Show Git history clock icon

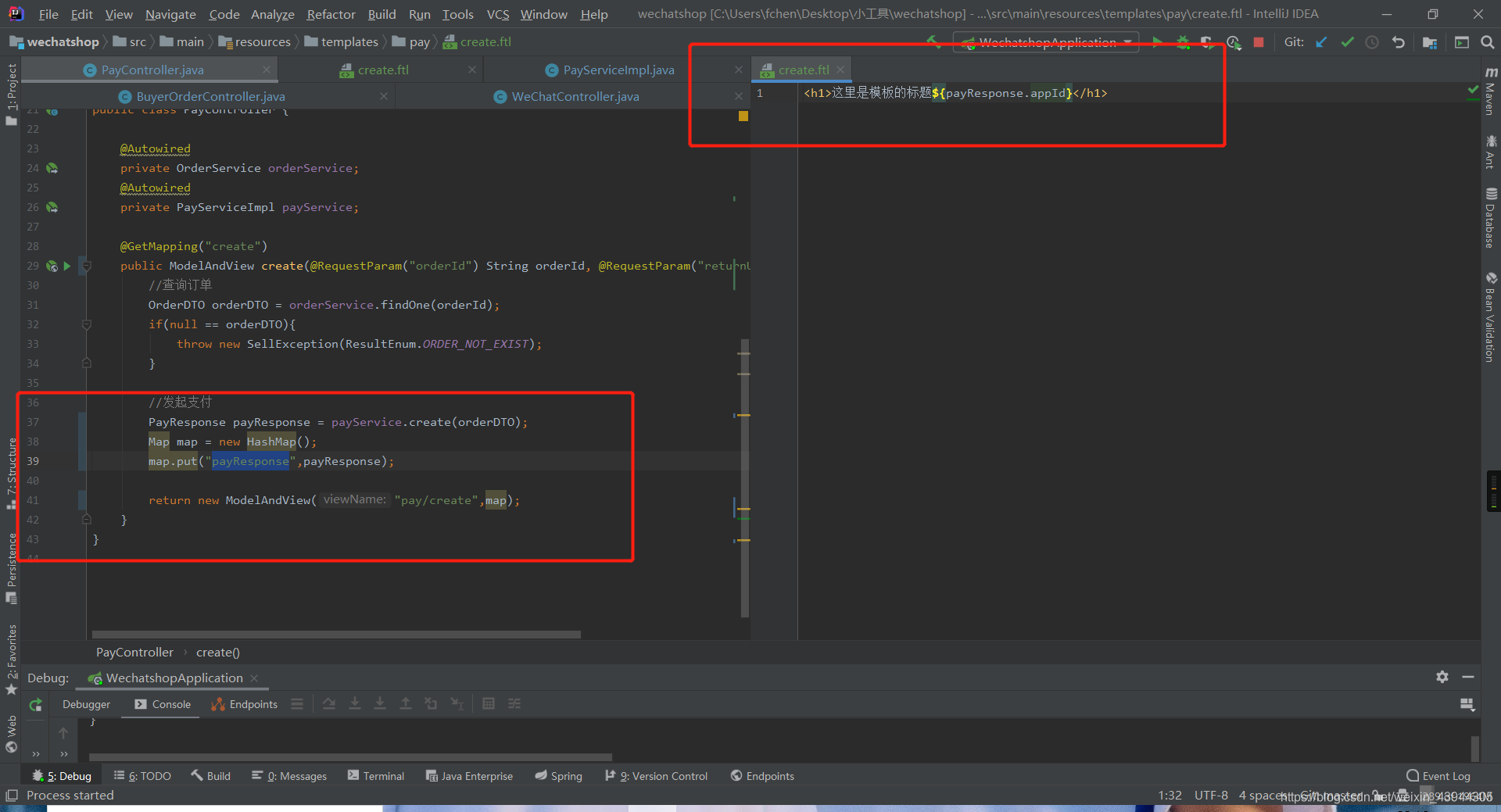[1372, 42]
